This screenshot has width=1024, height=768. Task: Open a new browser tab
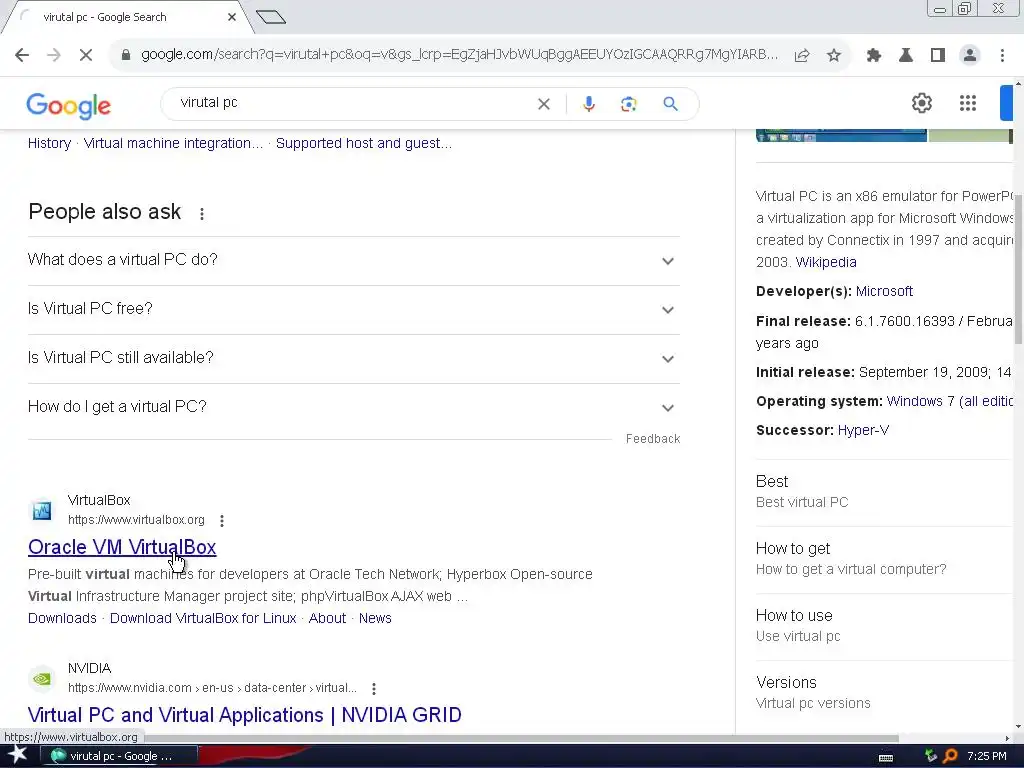coord(271,17)
